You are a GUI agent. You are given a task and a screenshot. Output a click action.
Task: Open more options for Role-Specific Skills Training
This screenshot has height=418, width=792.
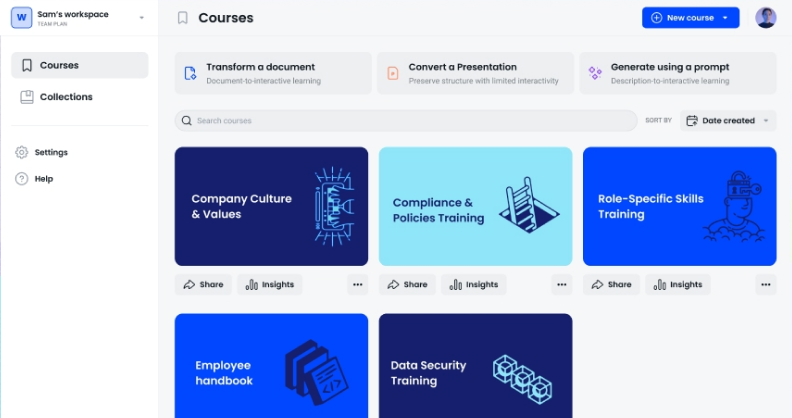pyautogui.click(x=766, y=285)
